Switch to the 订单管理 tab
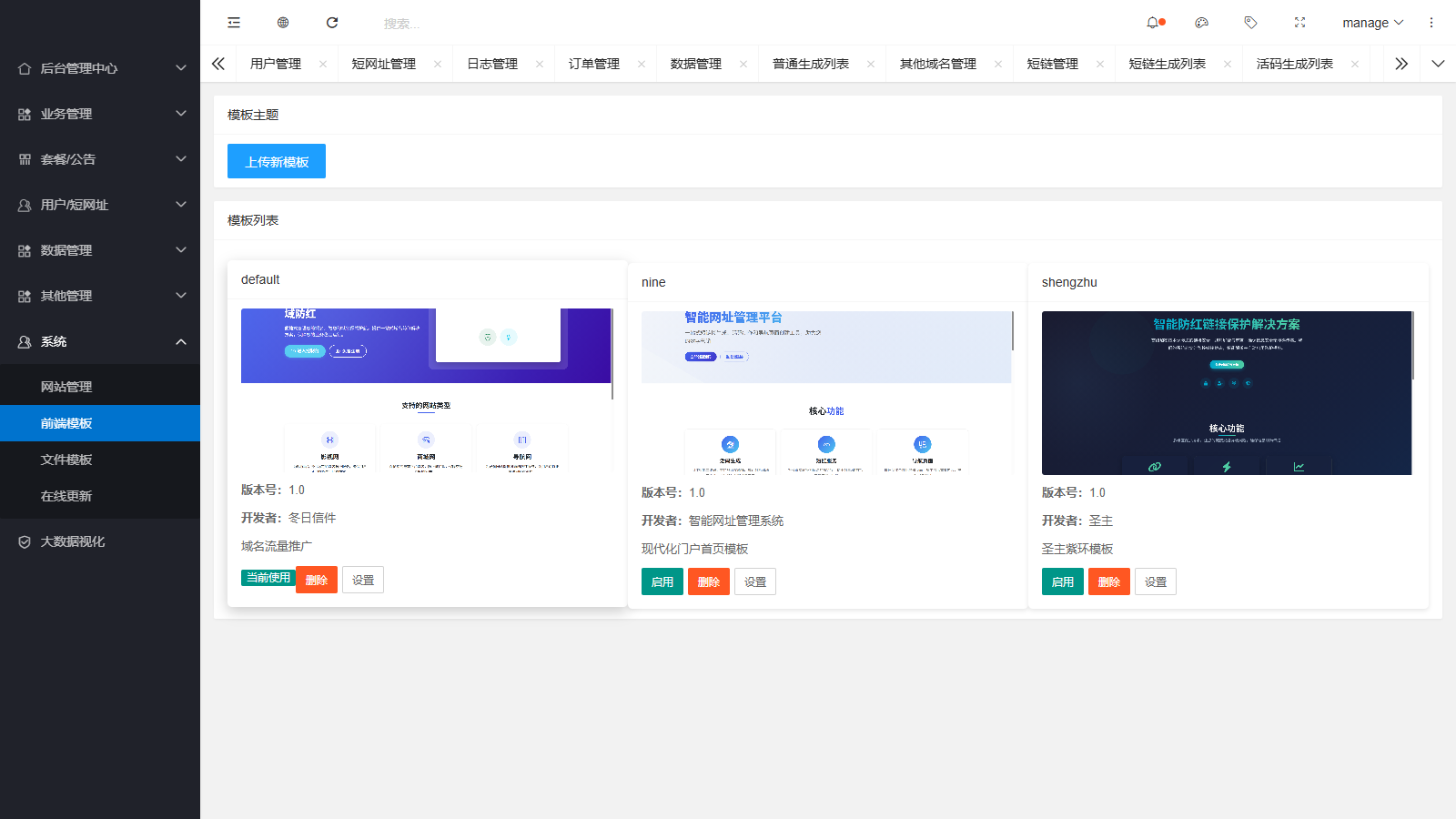The width and height of the screenshot is (1456, 819). pos(596,63)
